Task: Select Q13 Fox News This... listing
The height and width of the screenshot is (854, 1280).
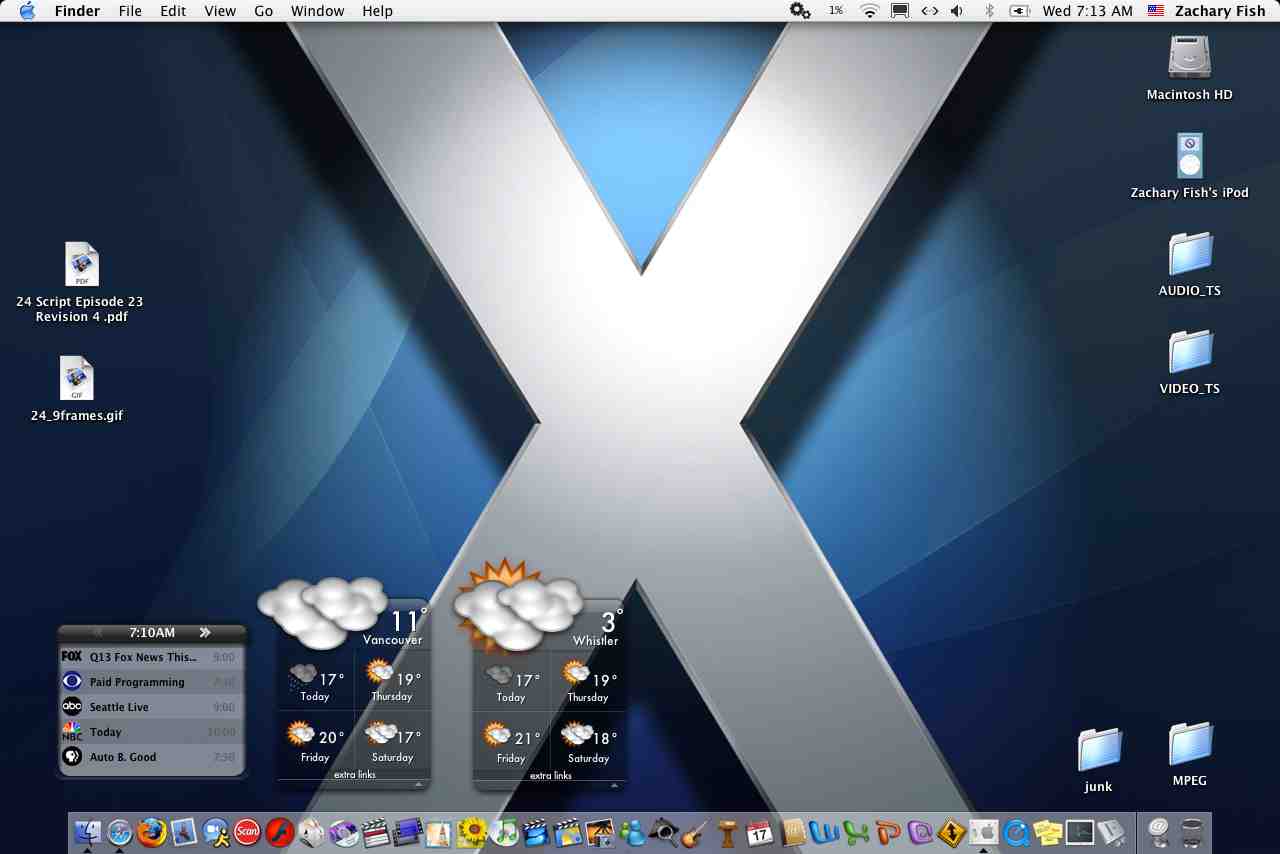Action: coord(151,657)
